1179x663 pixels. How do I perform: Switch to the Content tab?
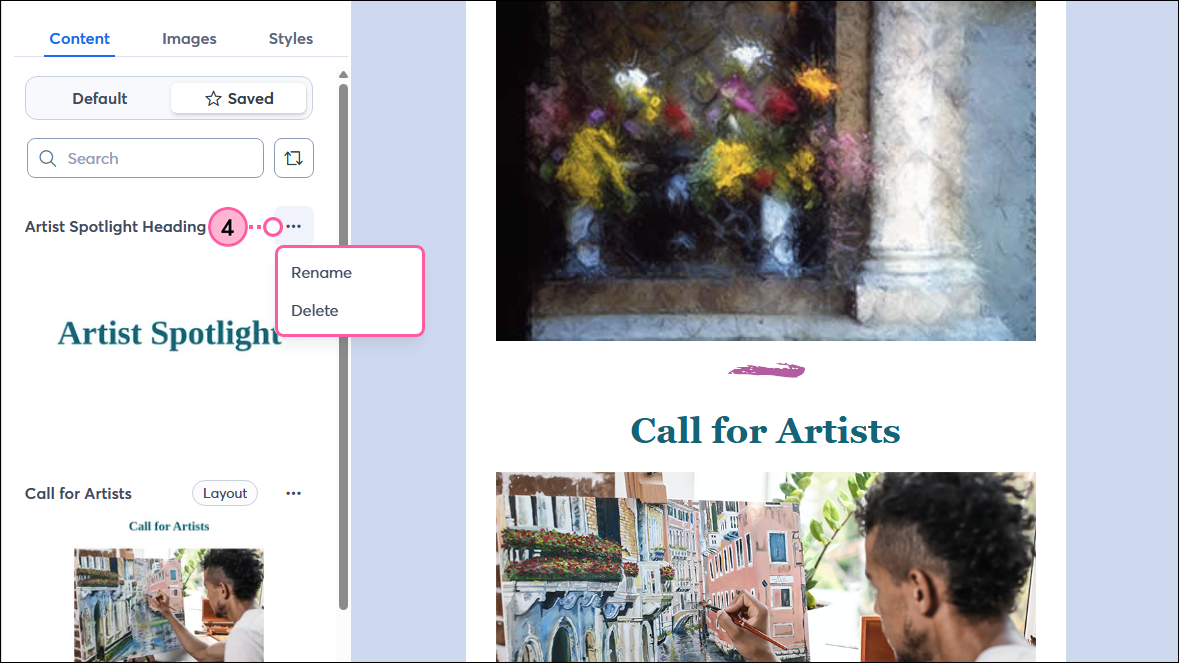(79, 38)
